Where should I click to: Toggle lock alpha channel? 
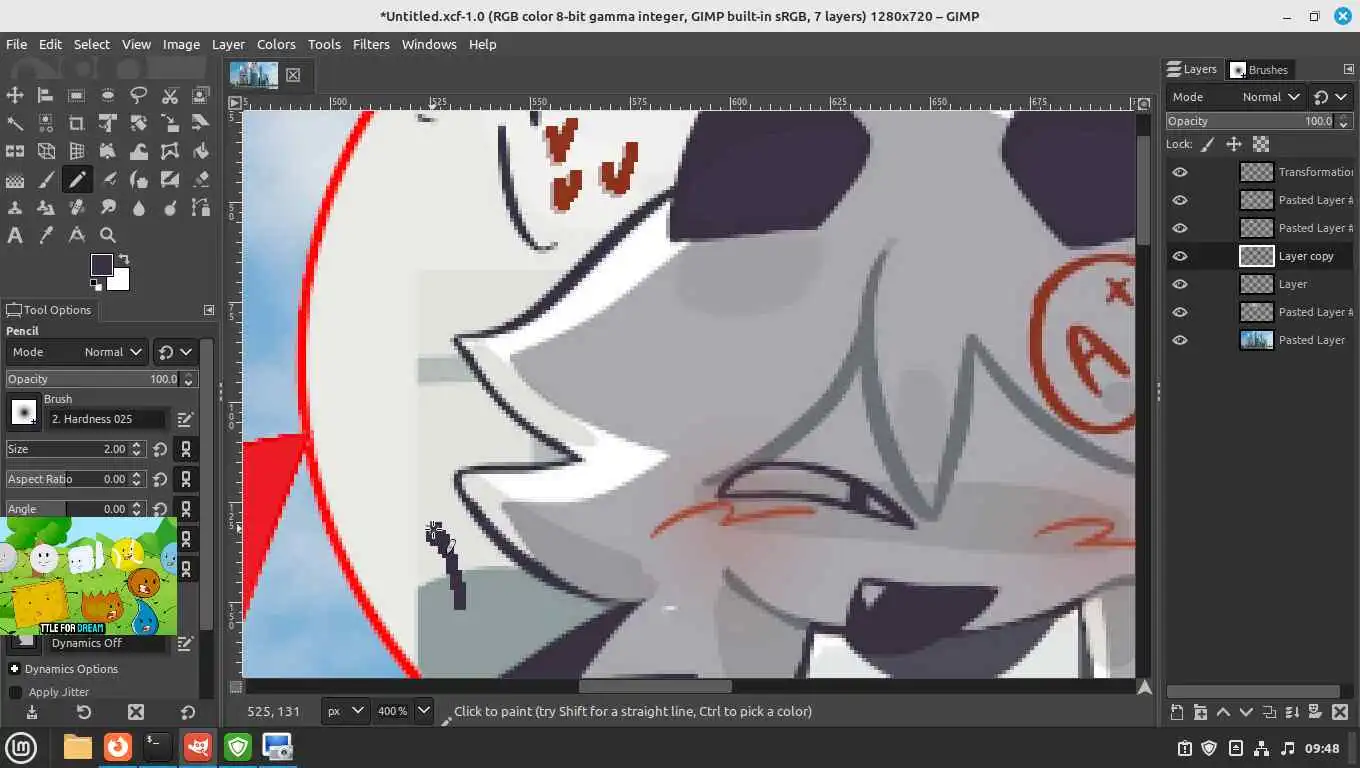point(1261,144)
